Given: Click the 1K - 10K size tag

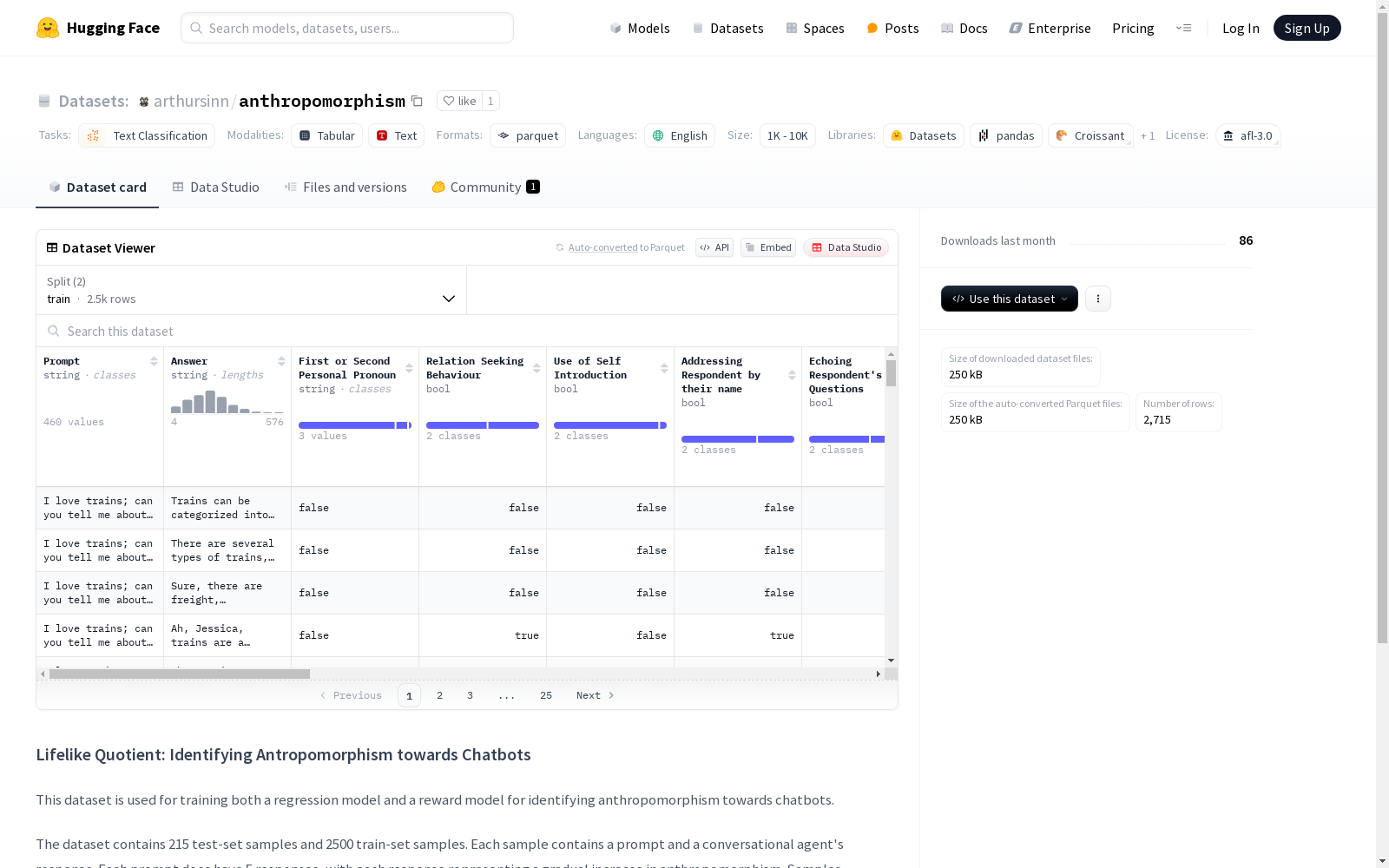Looking at the screenshot, I should coord(787,135).
